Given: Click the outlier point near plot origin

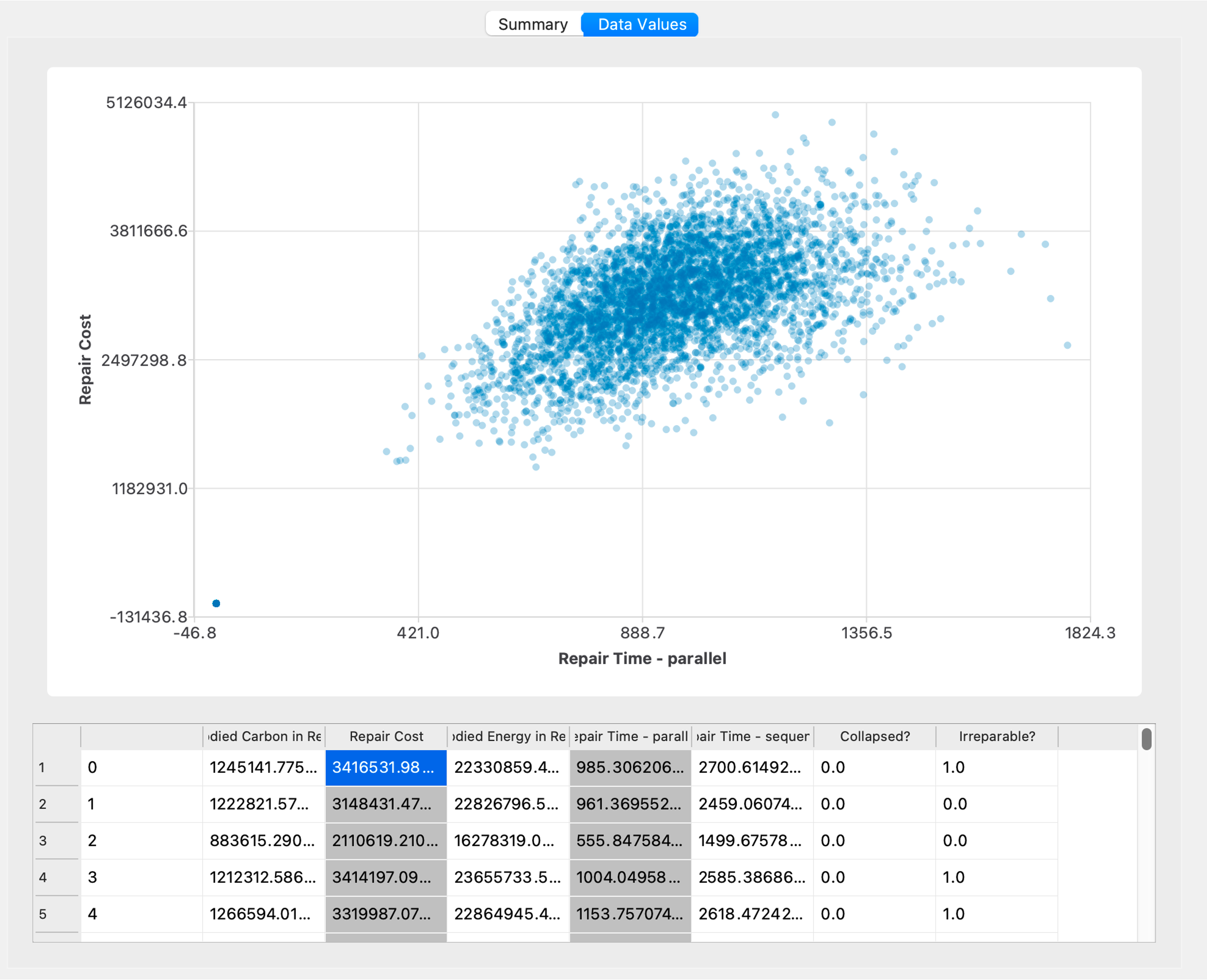Looking at the screenshot, I should coord(216,603).
